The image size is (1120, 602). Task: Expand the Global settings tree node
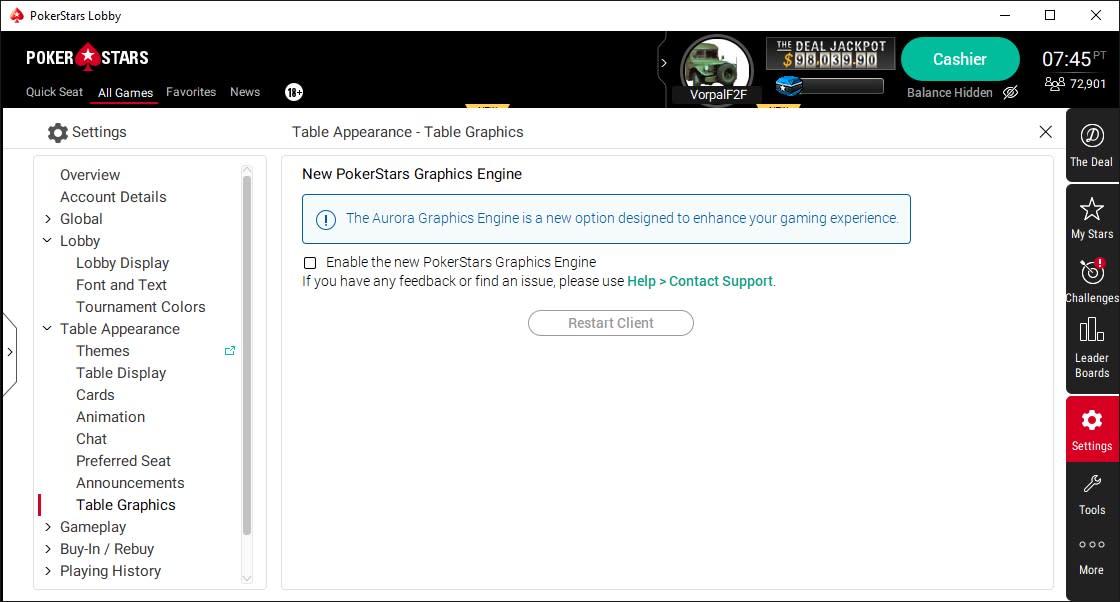click(x=48, y=219)
